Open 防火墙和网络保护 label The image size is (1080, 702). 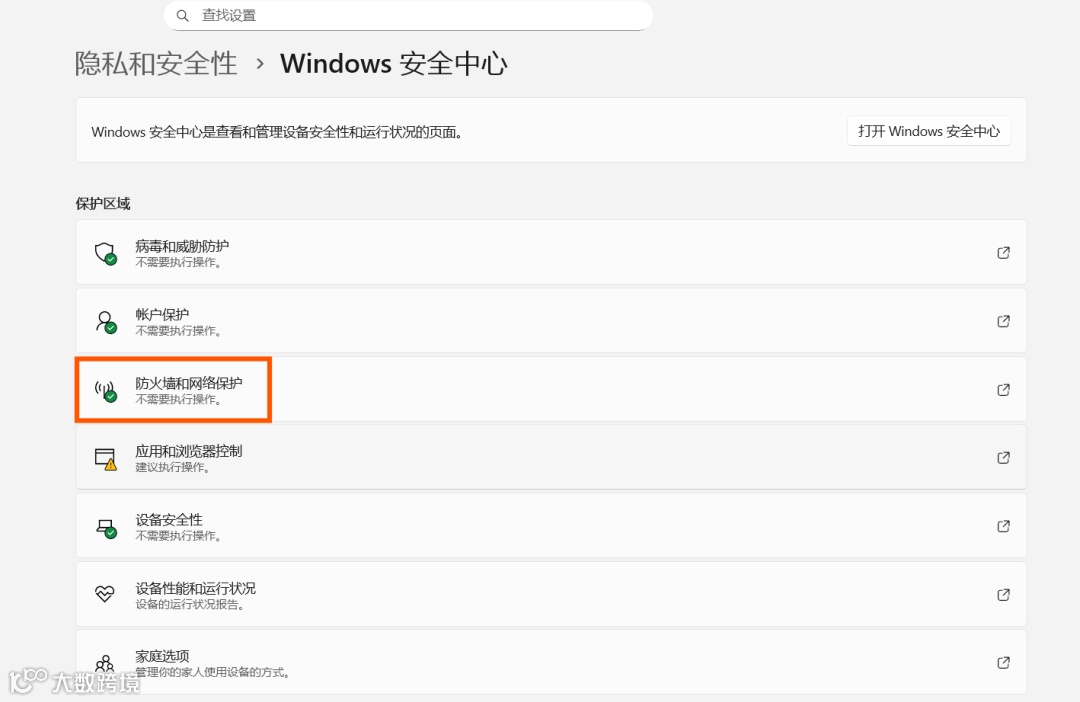[x=189, y=383]
